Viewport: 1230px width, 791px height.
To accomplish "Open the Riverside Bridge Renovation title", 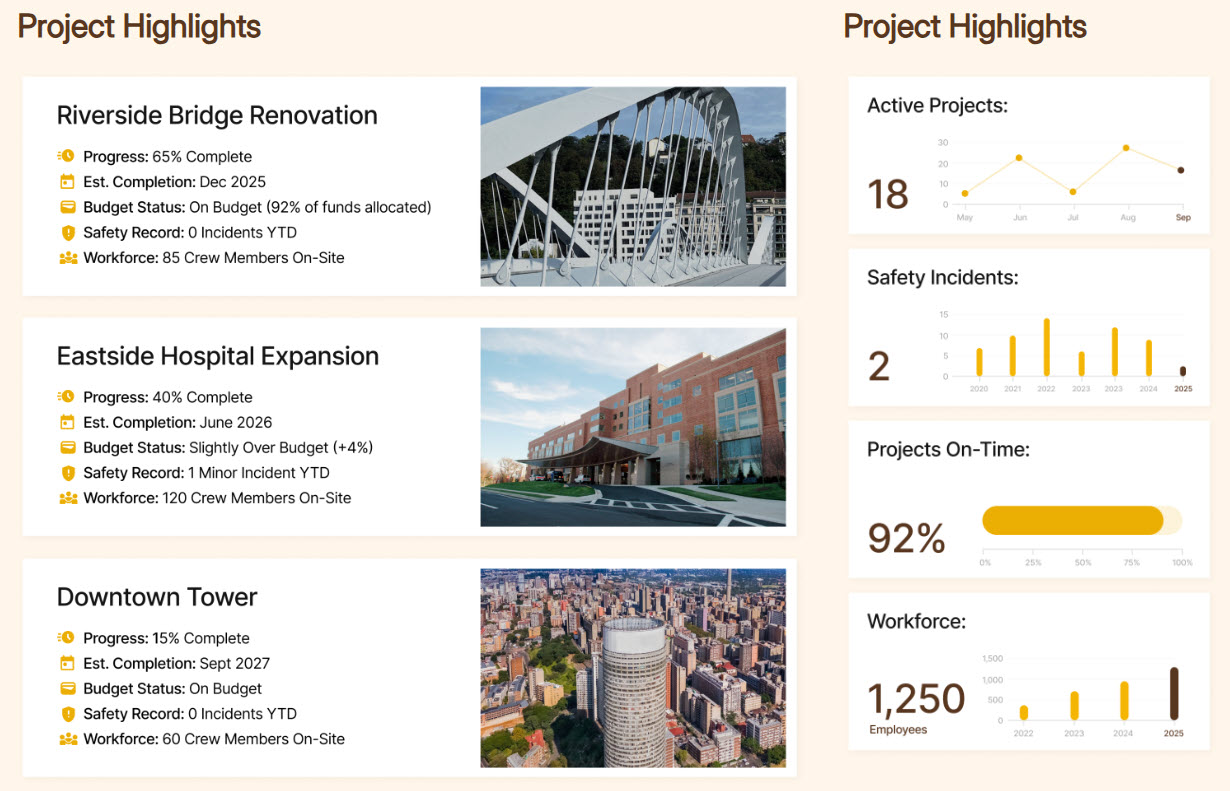I will 217,115.
